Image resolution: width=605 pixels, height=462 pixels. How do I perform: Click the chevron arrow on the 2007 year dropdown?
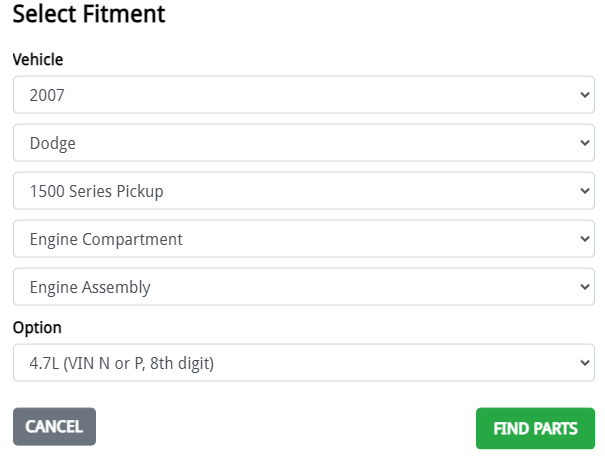click(x=585, y=95)
